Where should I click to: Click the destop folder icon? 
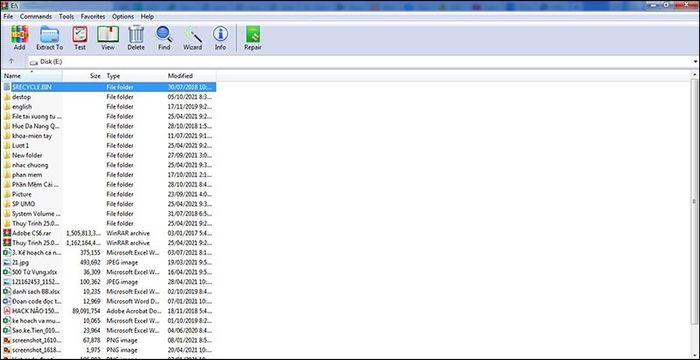pos(7,97)
